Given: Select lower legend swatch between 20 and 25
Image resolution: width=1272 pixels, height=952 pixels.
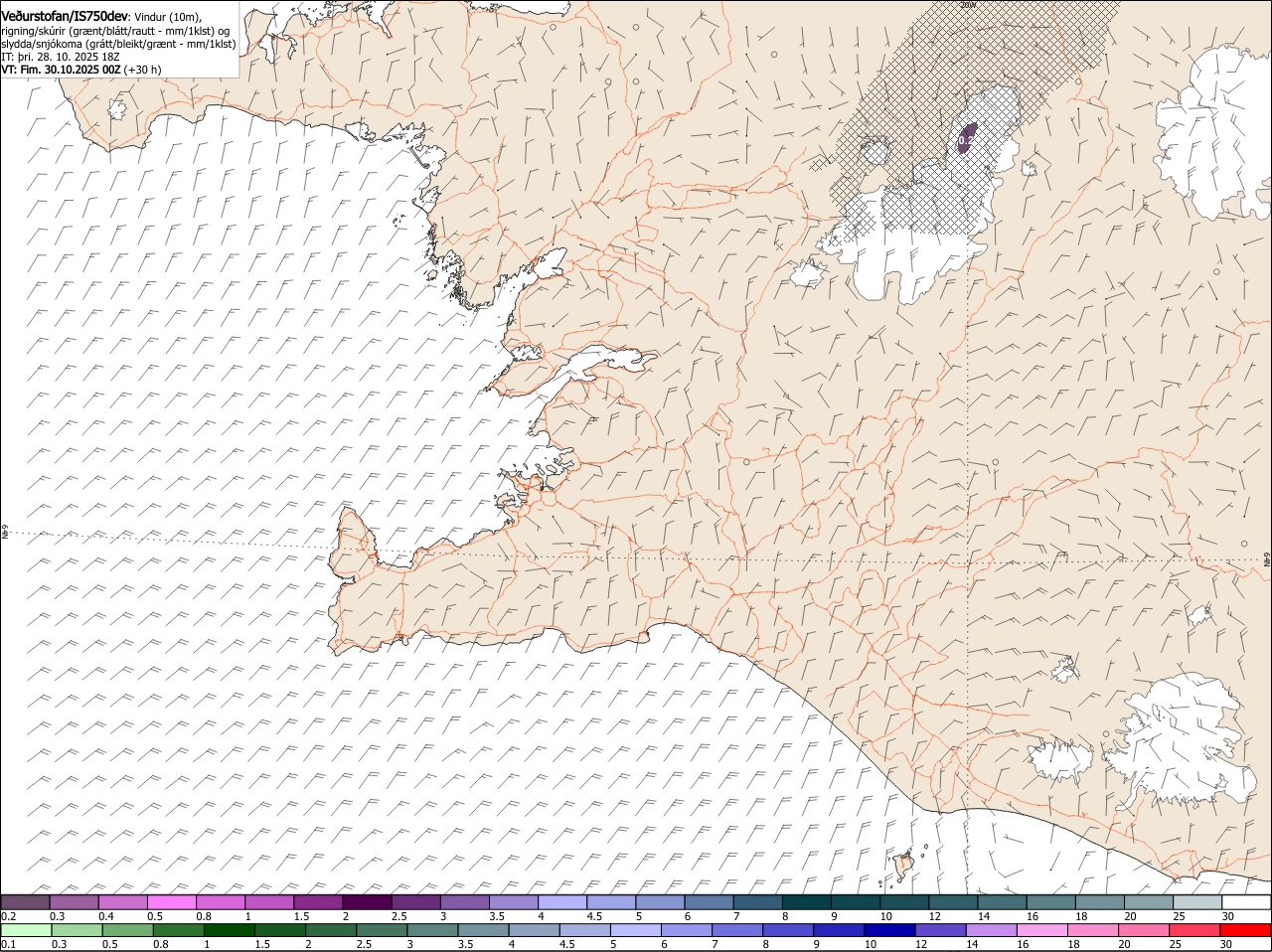Looking at the screenshot, I should [x=1142, y=930].
